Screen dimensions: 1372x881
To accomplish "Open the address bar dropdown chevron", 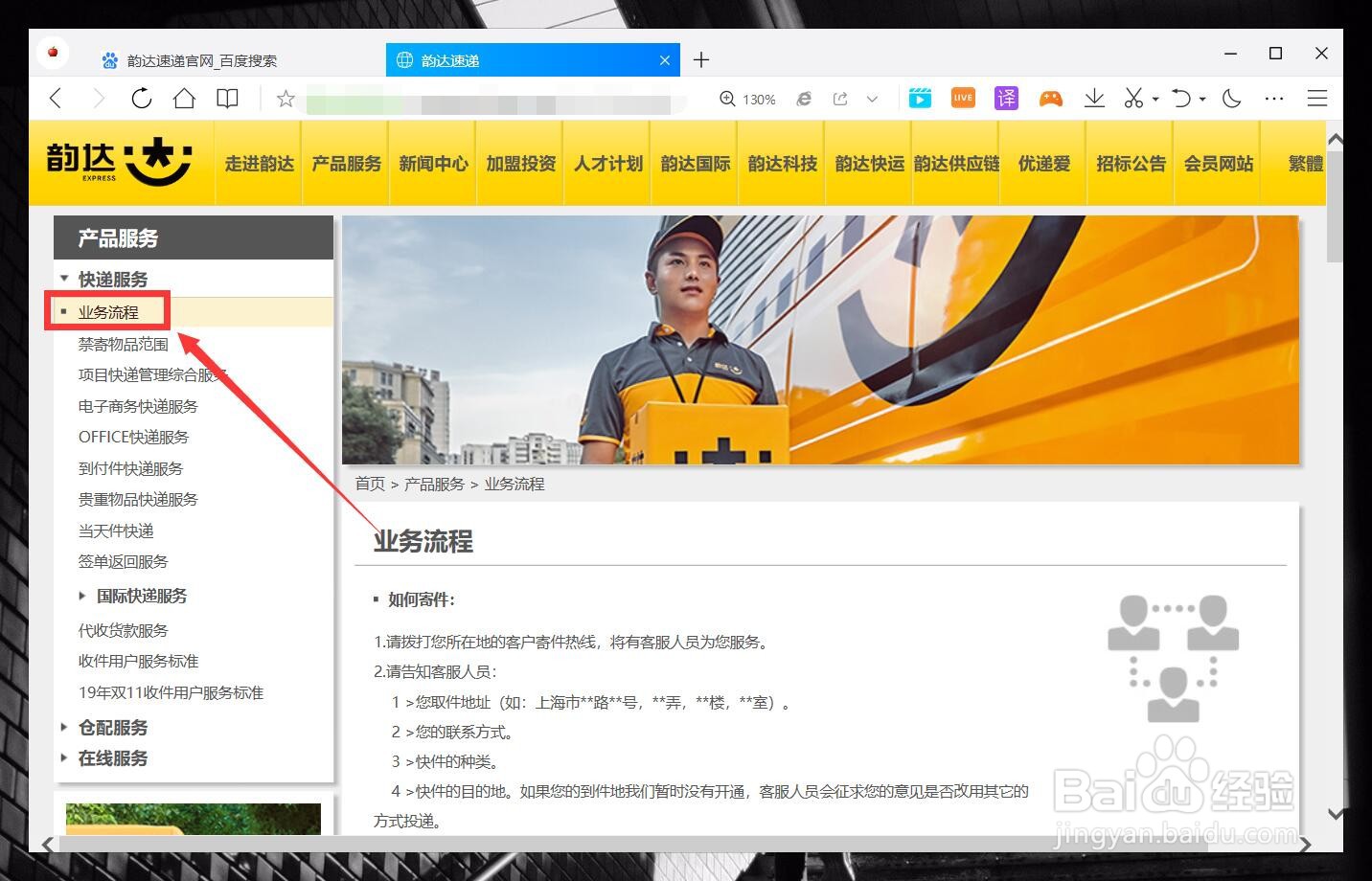I will point(872,99).
